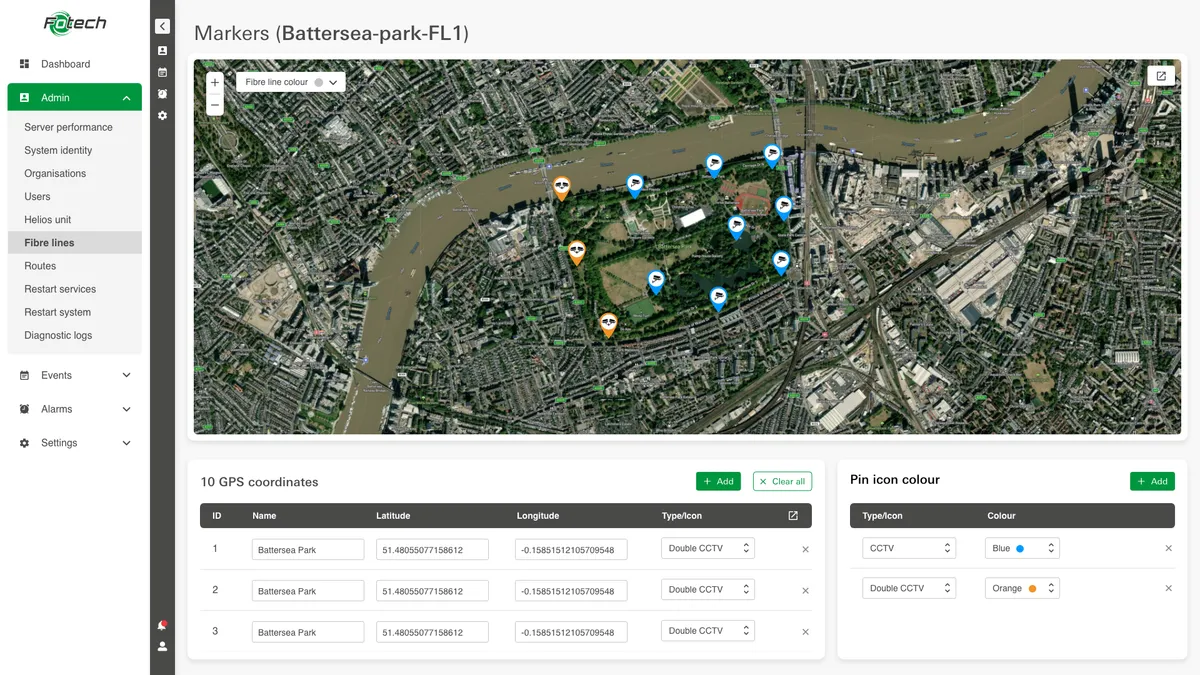Click the red notification bell icon
This screenshot has width=1200, height=675.
coord(162,624)
